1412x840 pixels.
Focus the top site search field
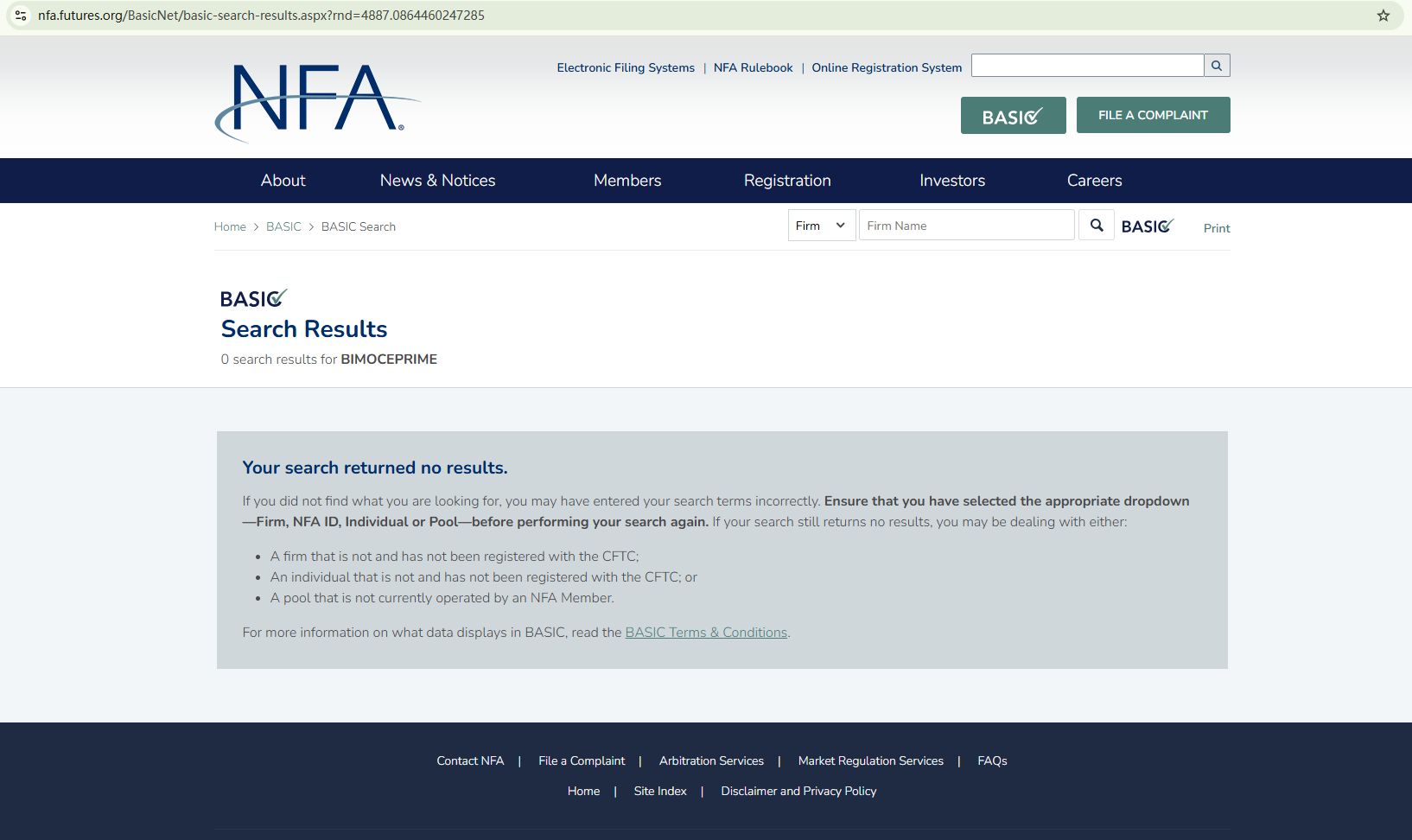1087,66
